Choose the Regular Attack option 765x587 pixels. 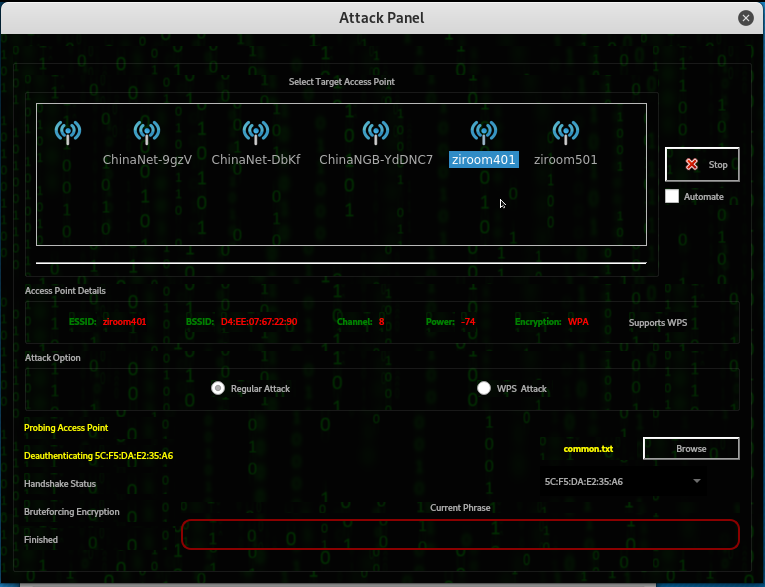click(218, 388)
